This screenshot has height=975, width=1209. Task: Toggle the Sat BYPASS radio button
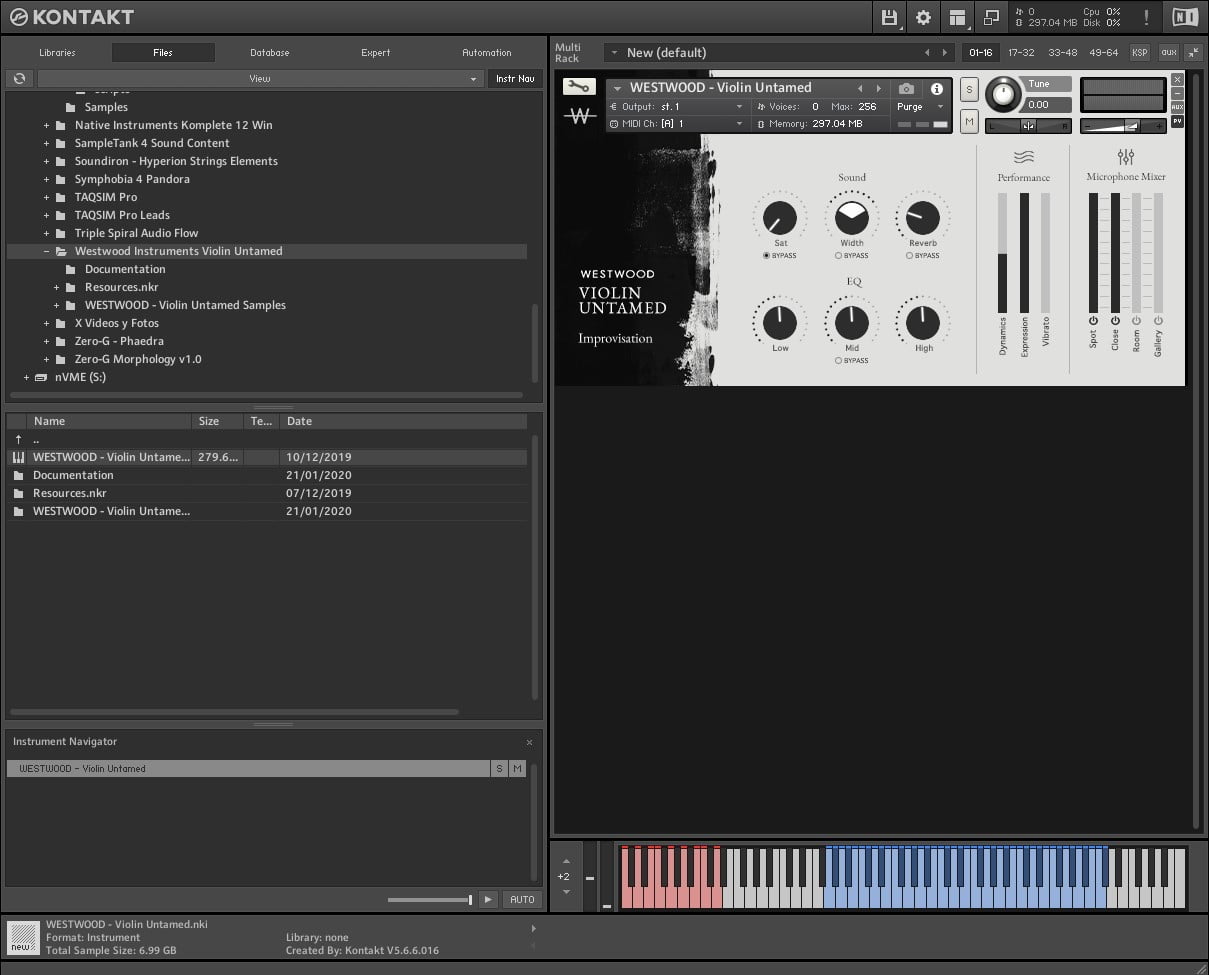tap(766, 256)
